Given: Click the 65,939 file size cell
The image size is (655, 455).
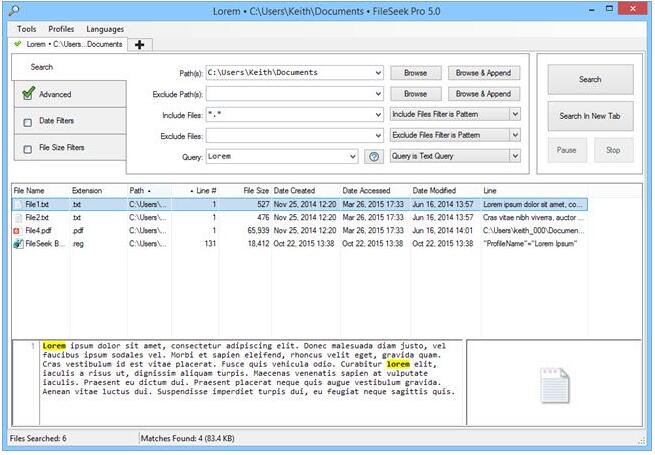Looking at the screenshot, I should pos(258,231).
